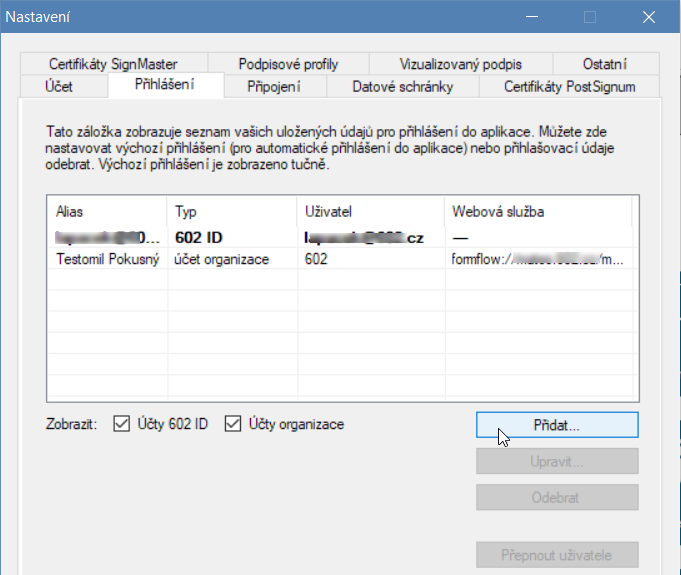Minimize the Nastavení dialog window
The height and width of the screenshot is (575, 681).
[531, 17]
